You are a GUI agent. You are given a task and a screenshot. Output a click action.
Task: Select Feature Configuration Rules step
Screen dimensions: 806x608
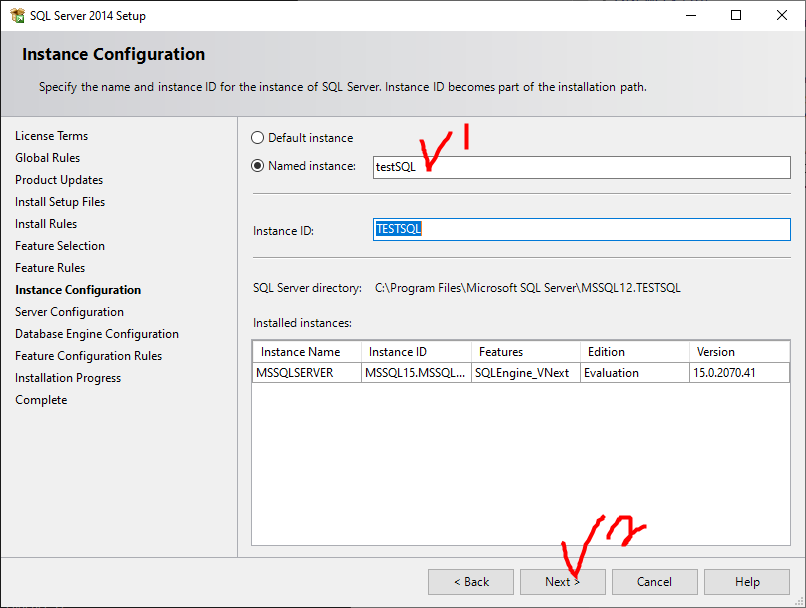coord(88,356)
